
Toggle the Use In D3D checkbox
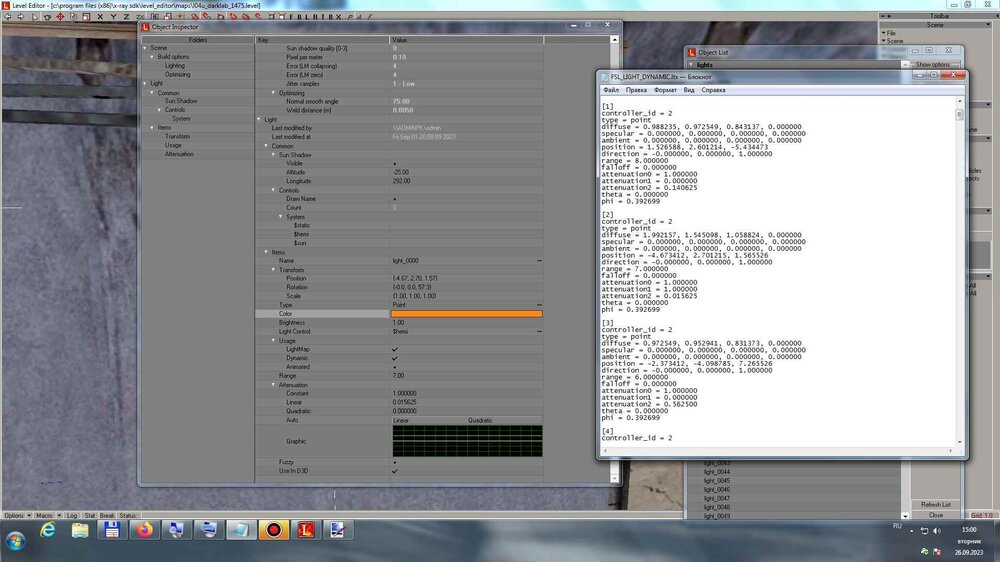(x=395, y=470)
